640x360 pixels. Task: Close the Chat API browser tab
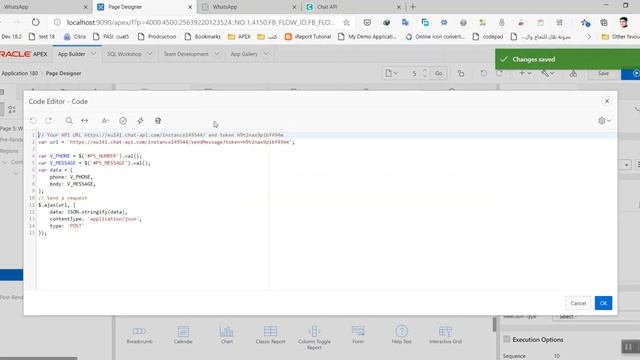pyautogui.click(x=399, y=7)
